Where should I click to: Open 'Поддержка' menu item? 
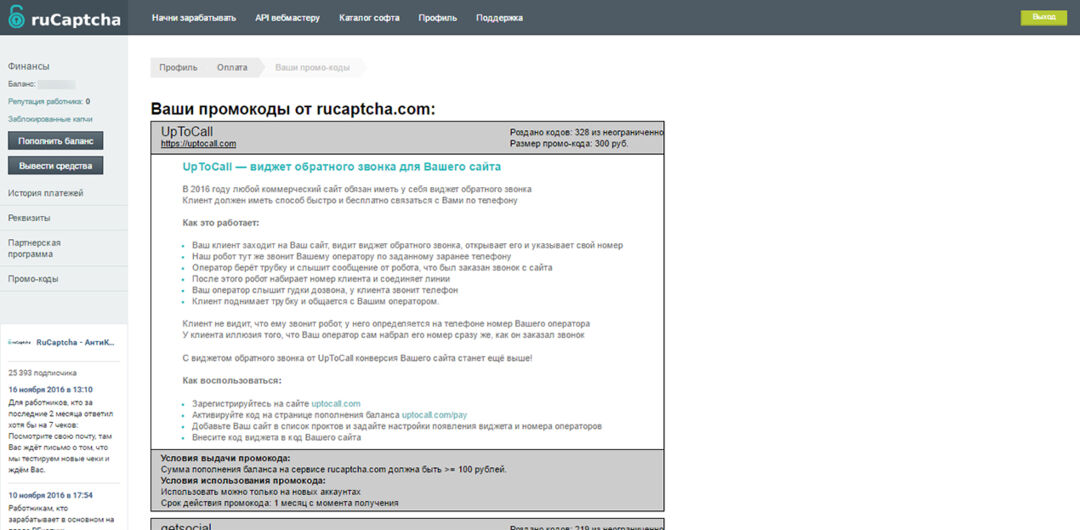[x=499, y=18]
